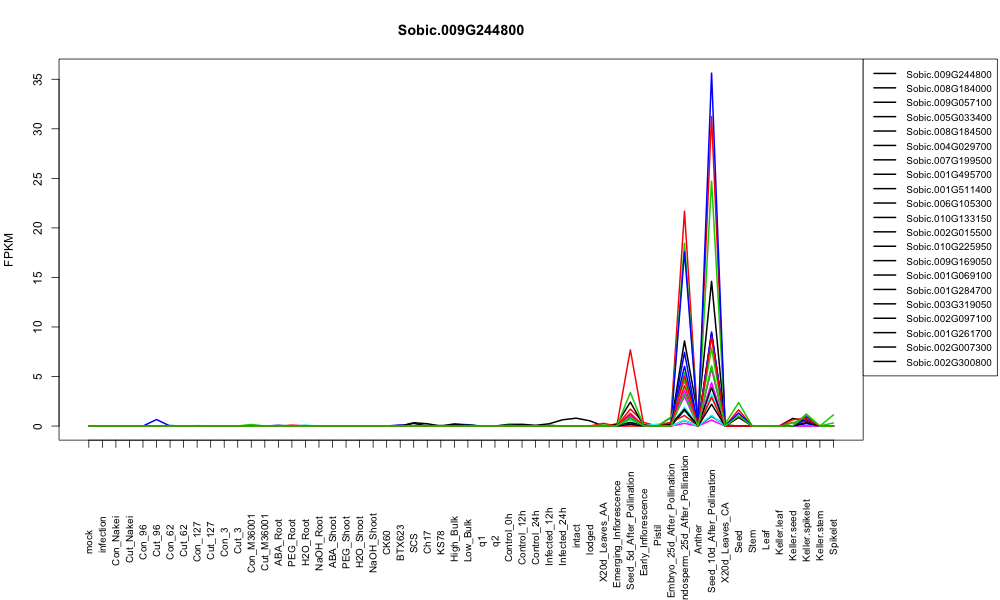Click the Seed_10d_After_Pollination x-axis label
Image resolution: width=1000 pixels, height=600 pixels.
[712, 532]
